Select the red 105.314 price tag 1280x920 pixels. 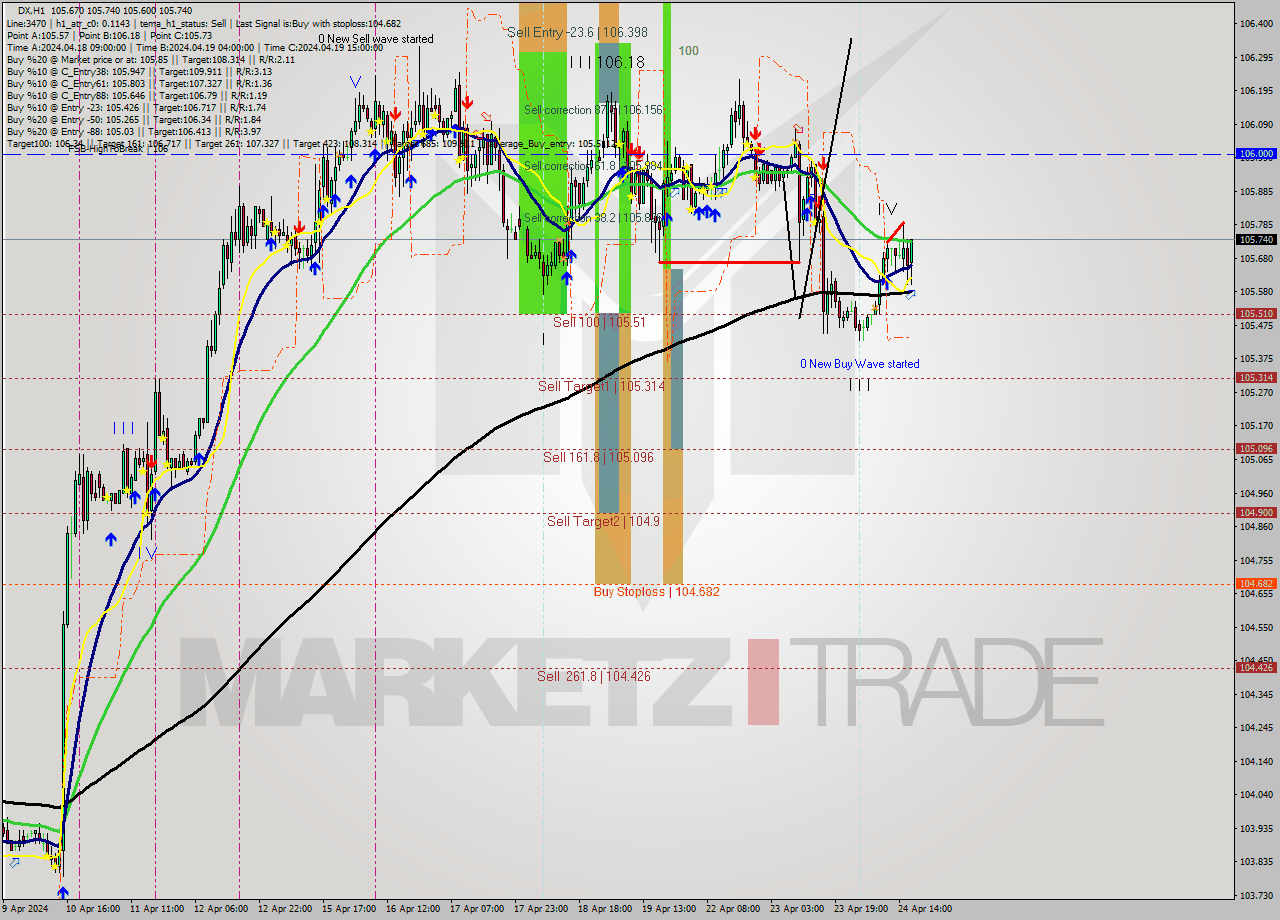coord(1256,377)
